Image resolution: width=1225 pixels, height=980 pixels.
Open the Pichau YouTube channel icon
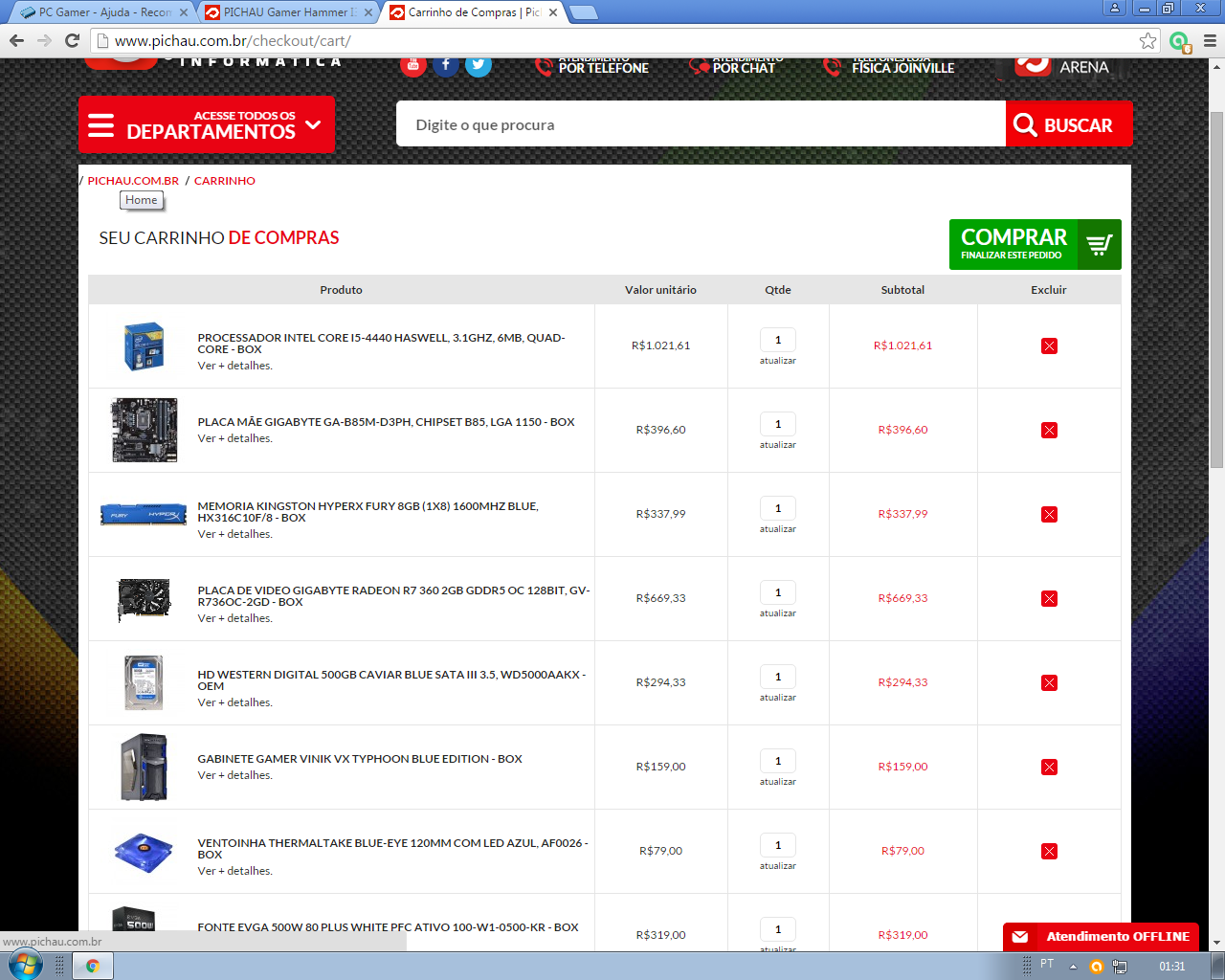(413, 65)
